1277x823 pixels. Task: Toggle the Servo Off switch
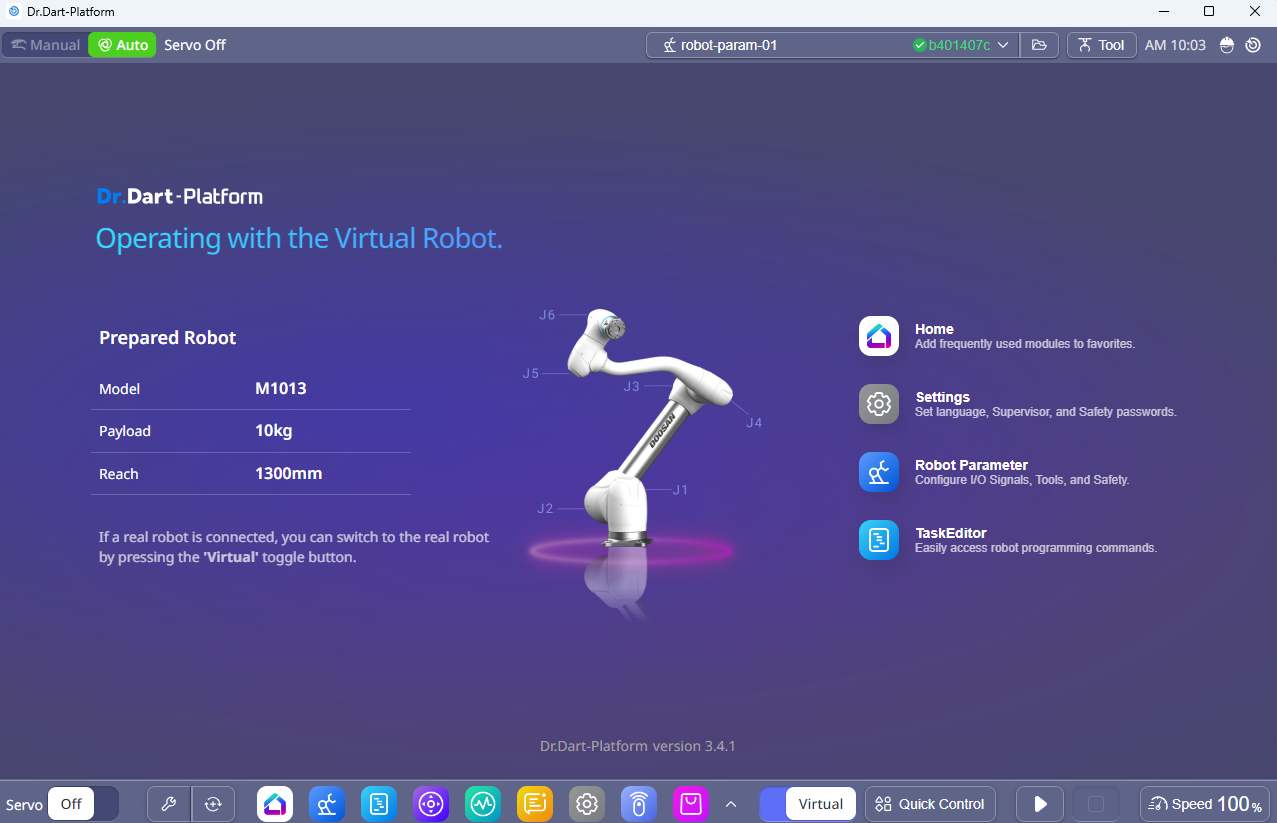tap(83, 804)
